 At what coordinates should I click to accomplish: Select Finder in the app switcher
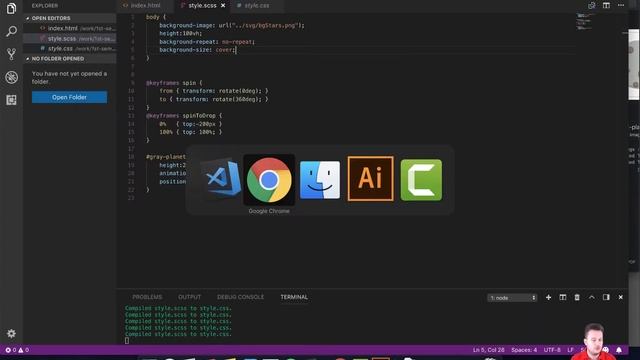tap(320, 180)
